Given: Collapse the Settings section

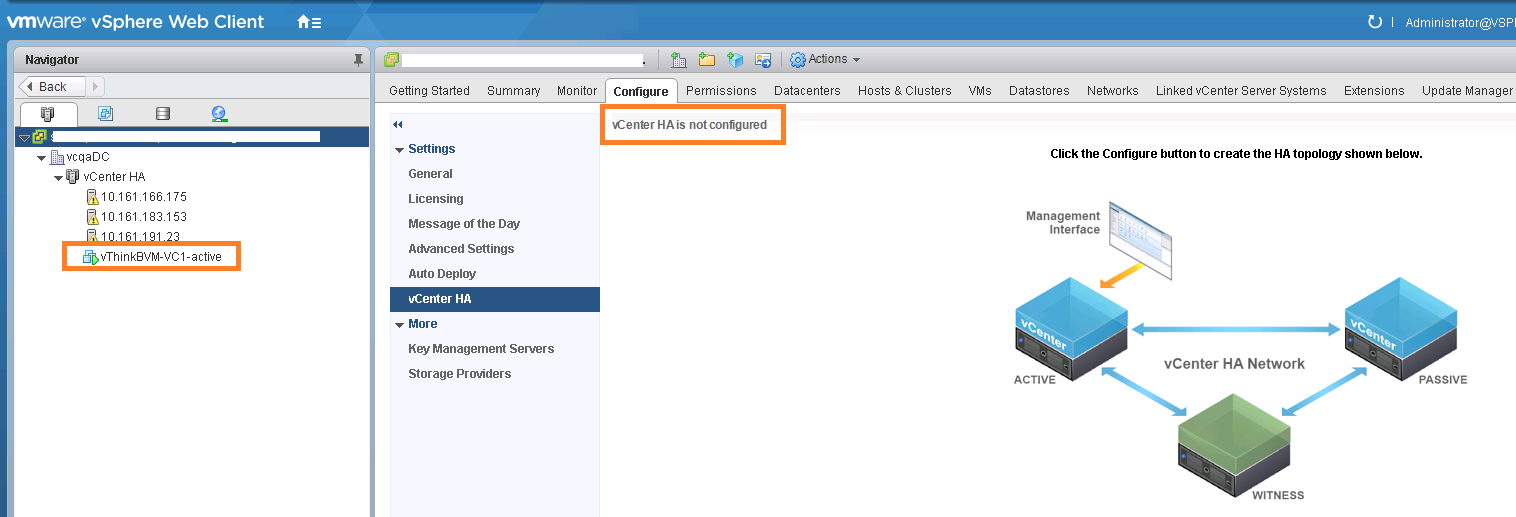Looking at the screenshot, I should click(400, 150).
